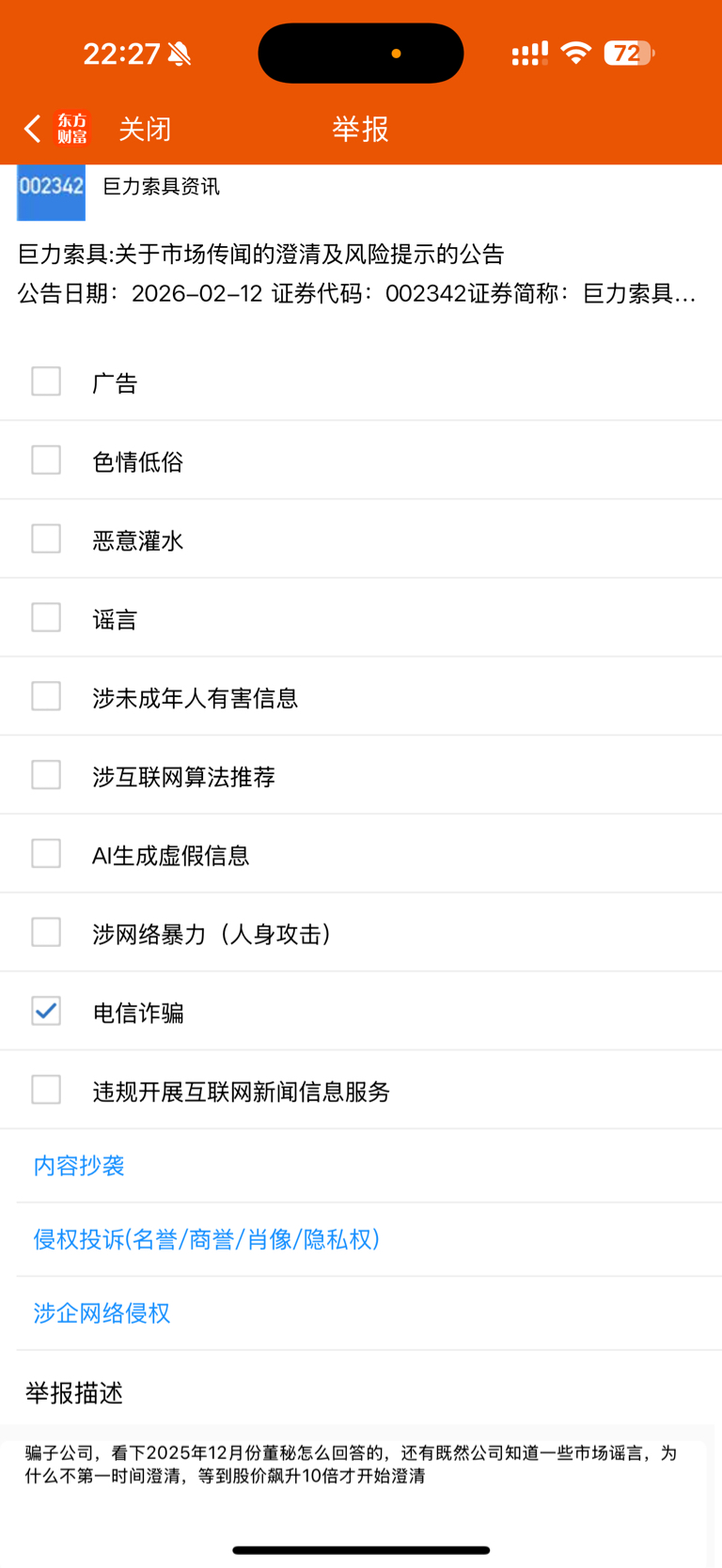
Task: Open 侵权投诉(名誉/商誉/肖像/隐私权) link
Action: pos(206,1240)
